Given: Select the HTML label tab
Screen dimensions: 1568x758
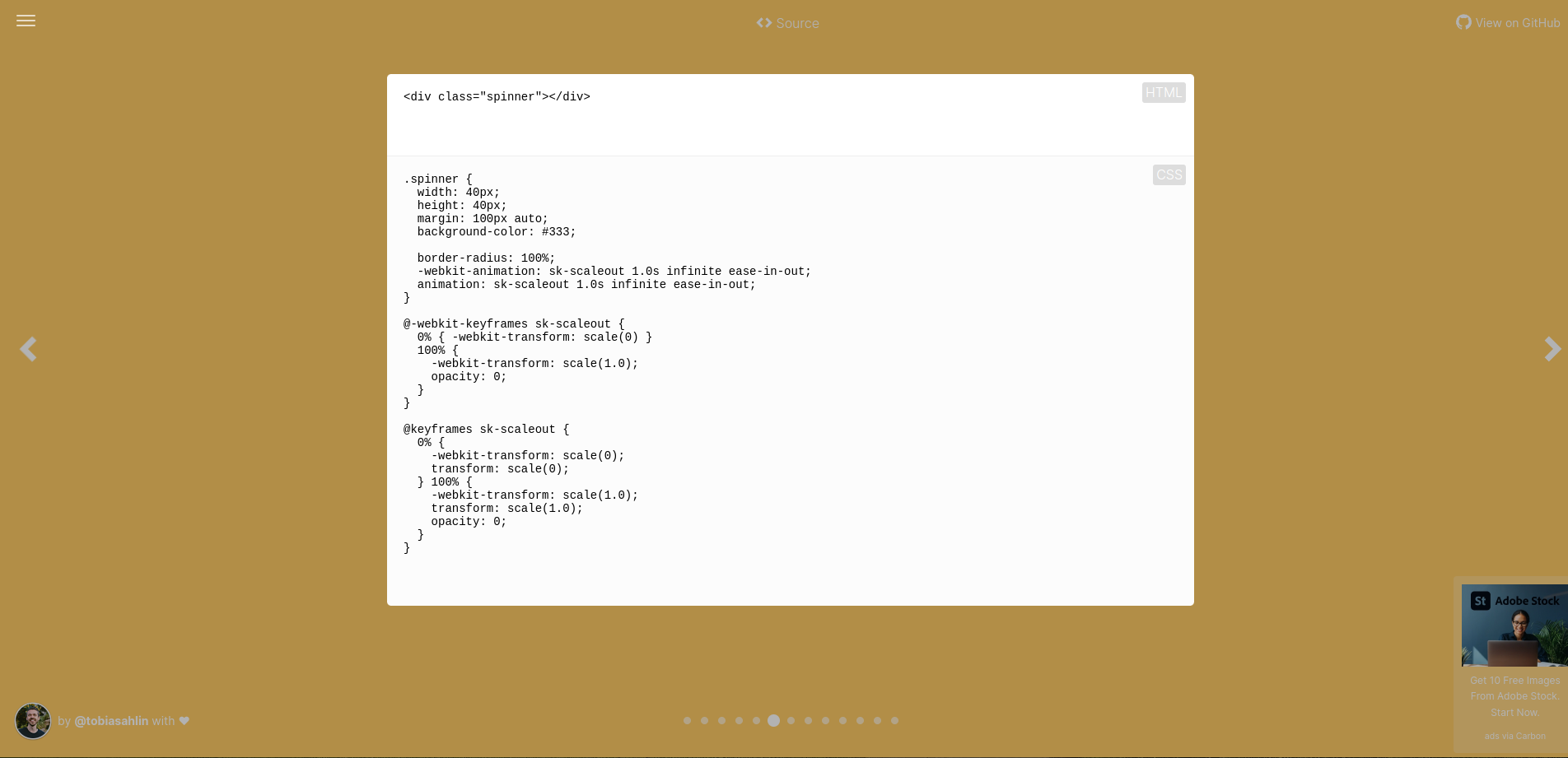Looking at the screenshot, I should [x=1164, y=92].
